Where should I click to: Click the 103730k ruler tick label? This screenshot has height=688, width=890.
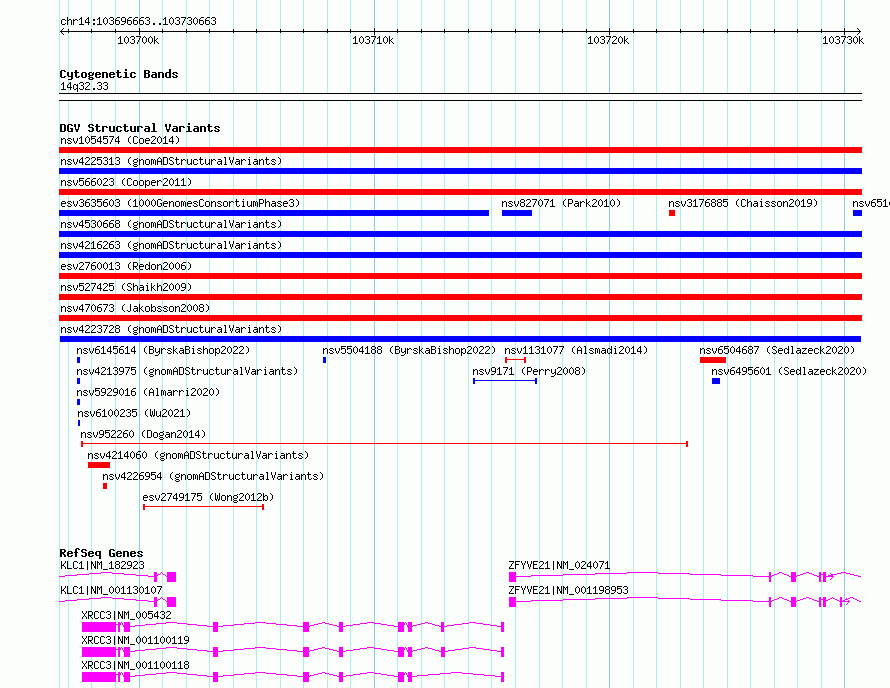(843, 40)
